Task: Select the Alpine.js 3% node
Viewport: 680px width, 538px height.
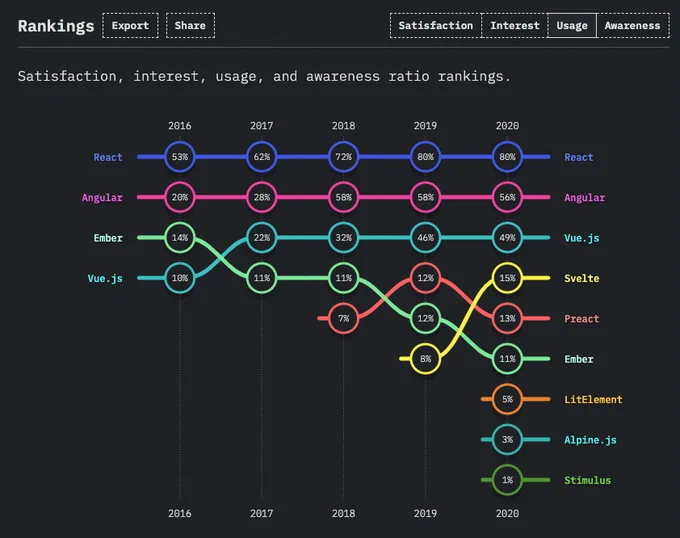Action: 507,440
